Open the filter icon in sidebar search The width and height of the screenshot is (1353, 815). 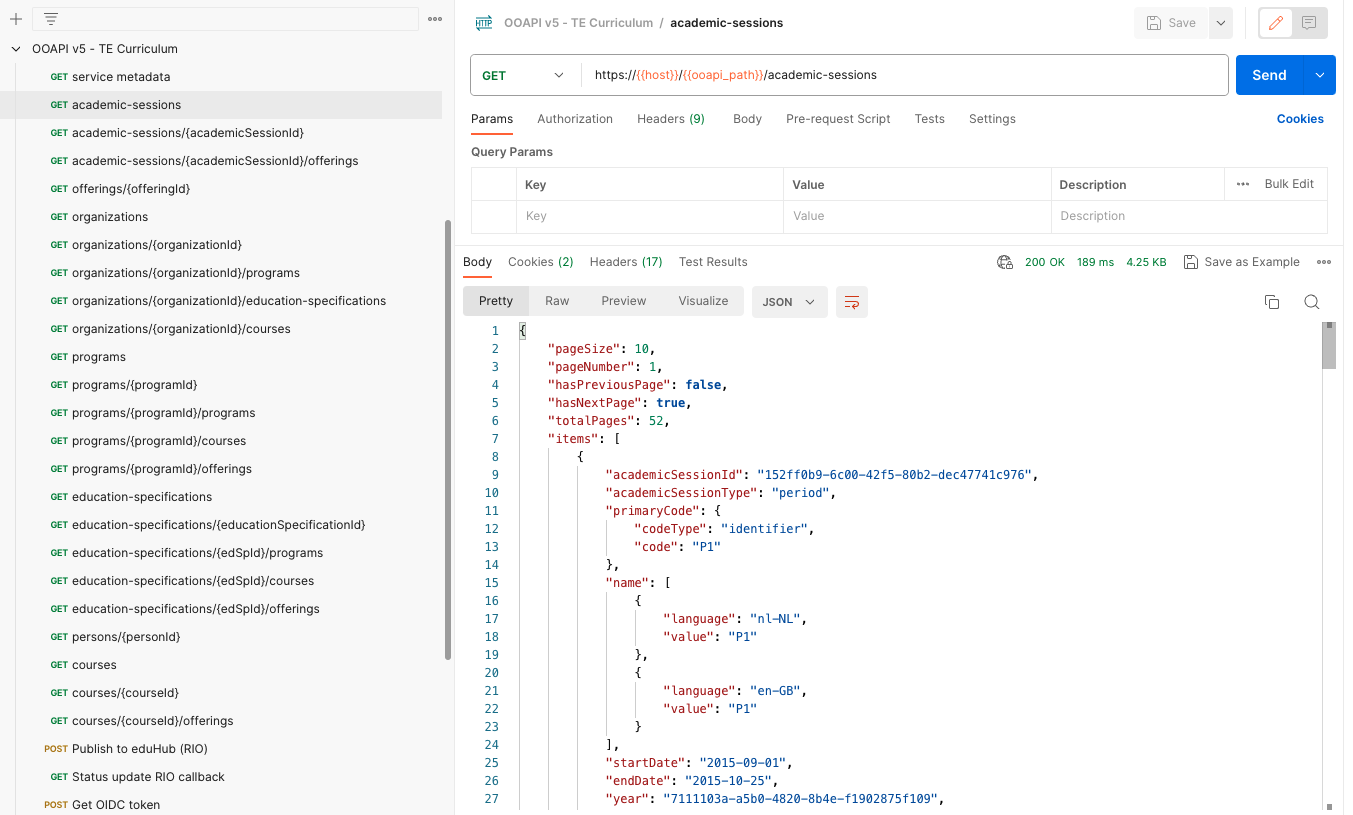[x=51, y=19]
